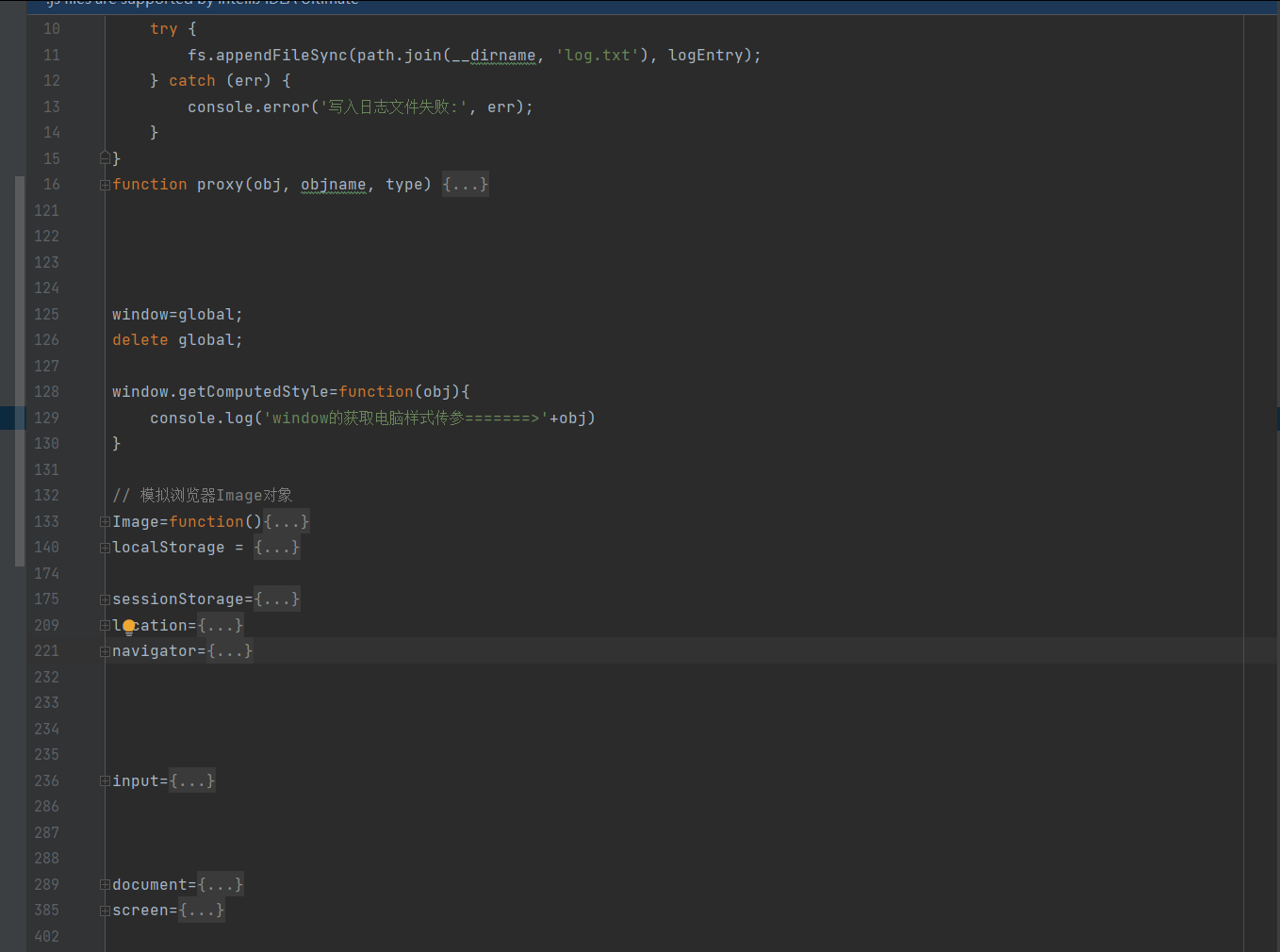Click the window=global; statement
The height and width of the screenshot is (952, 1280).
[177, 315]
